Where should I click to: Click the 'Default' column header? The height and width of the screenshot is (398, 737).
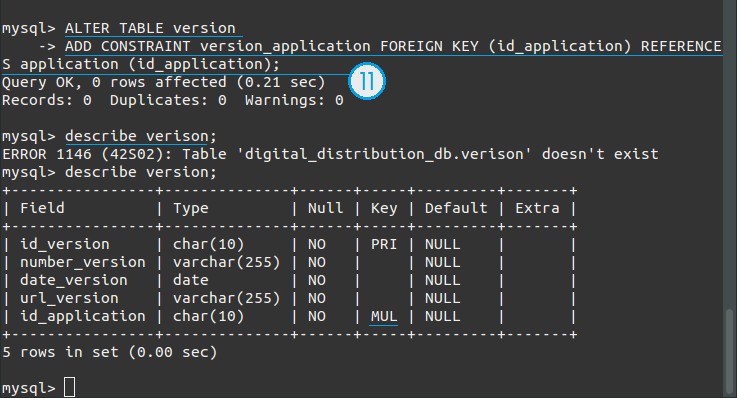point(456,208)
